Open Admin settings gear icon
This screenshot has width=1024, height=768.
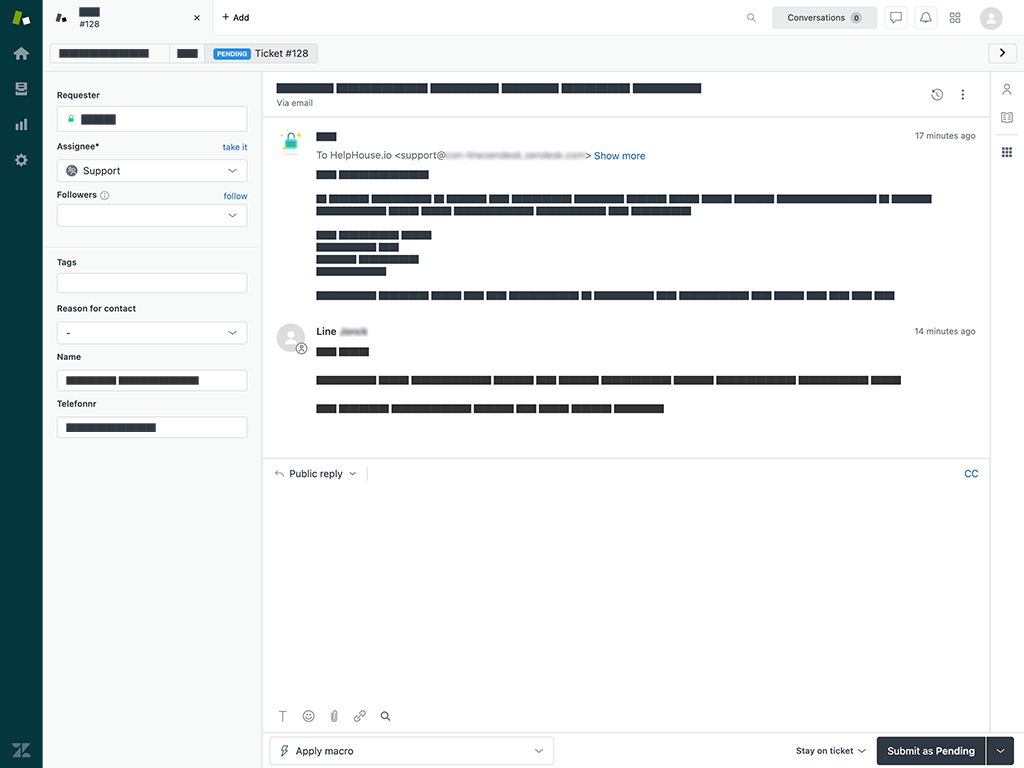click(x=21, y=160)
